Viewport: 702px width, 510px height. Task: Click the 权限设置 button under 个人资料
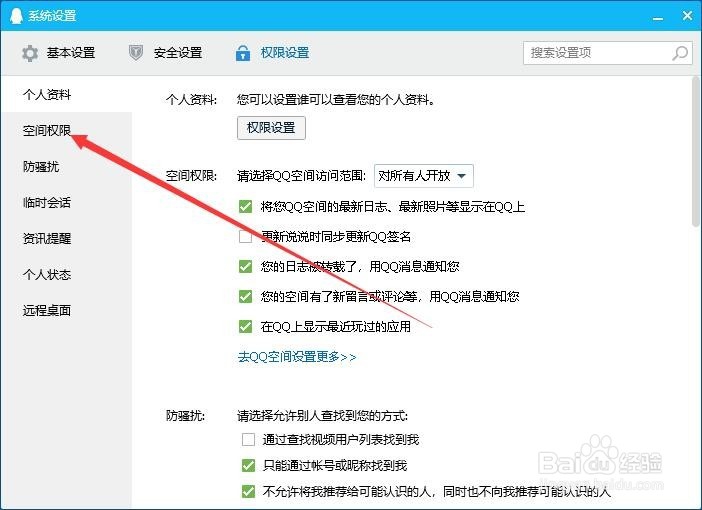(x=271, y=128)
